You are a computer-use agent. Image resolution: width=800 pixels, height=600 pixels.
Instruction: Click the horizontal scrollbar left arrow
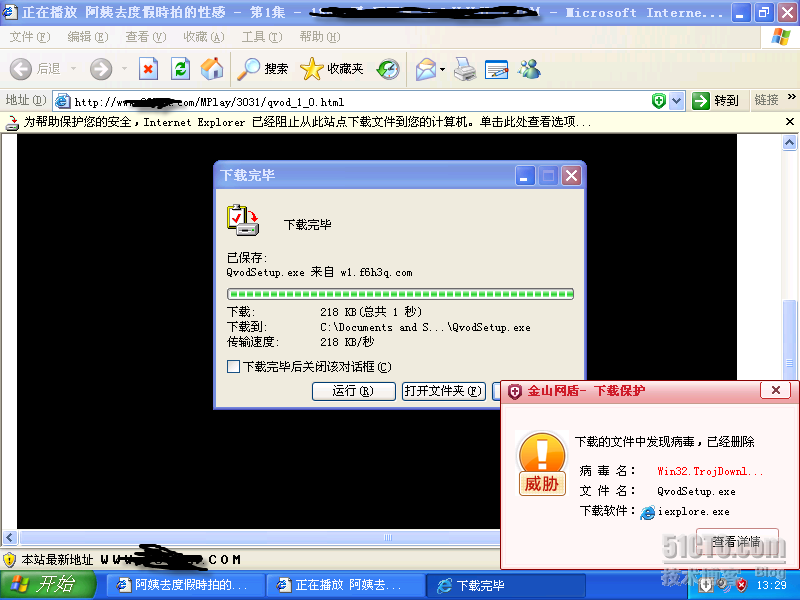(x=10, y=537)
